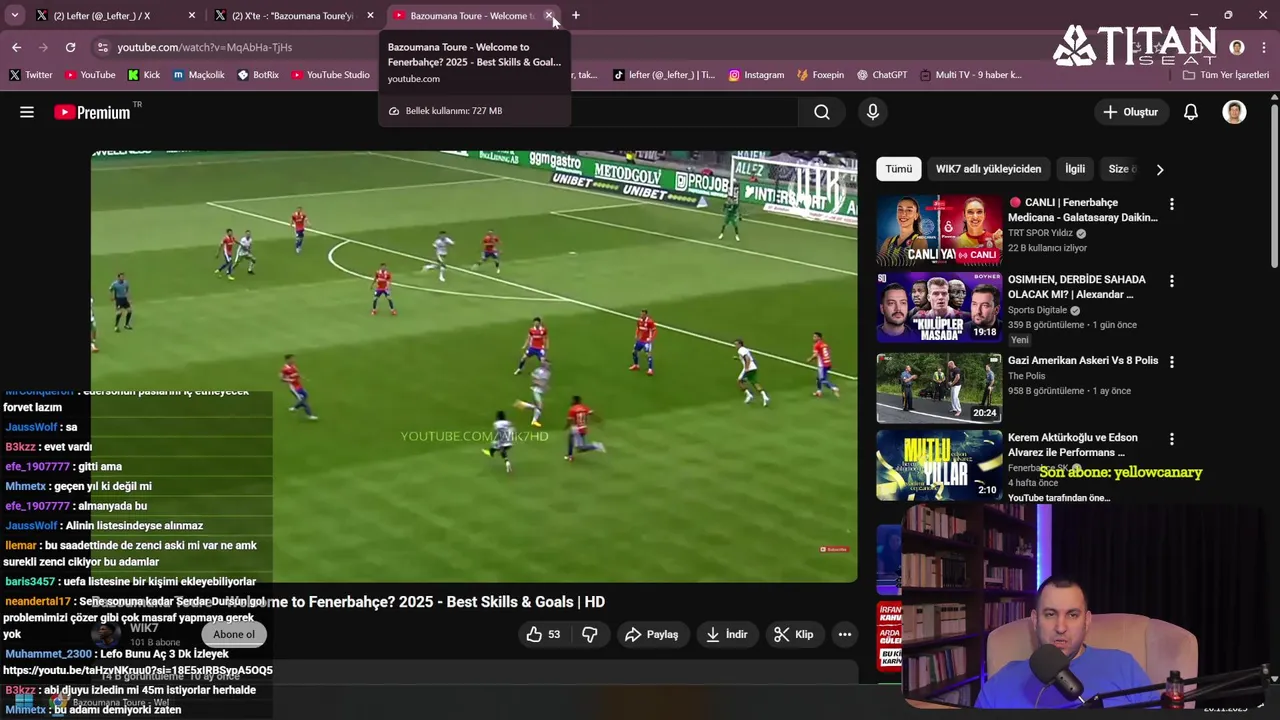Image resolution: width=1280 pixels, height=720 pixels.
Task: Open the BotRix bookmark
Action: 258,75
